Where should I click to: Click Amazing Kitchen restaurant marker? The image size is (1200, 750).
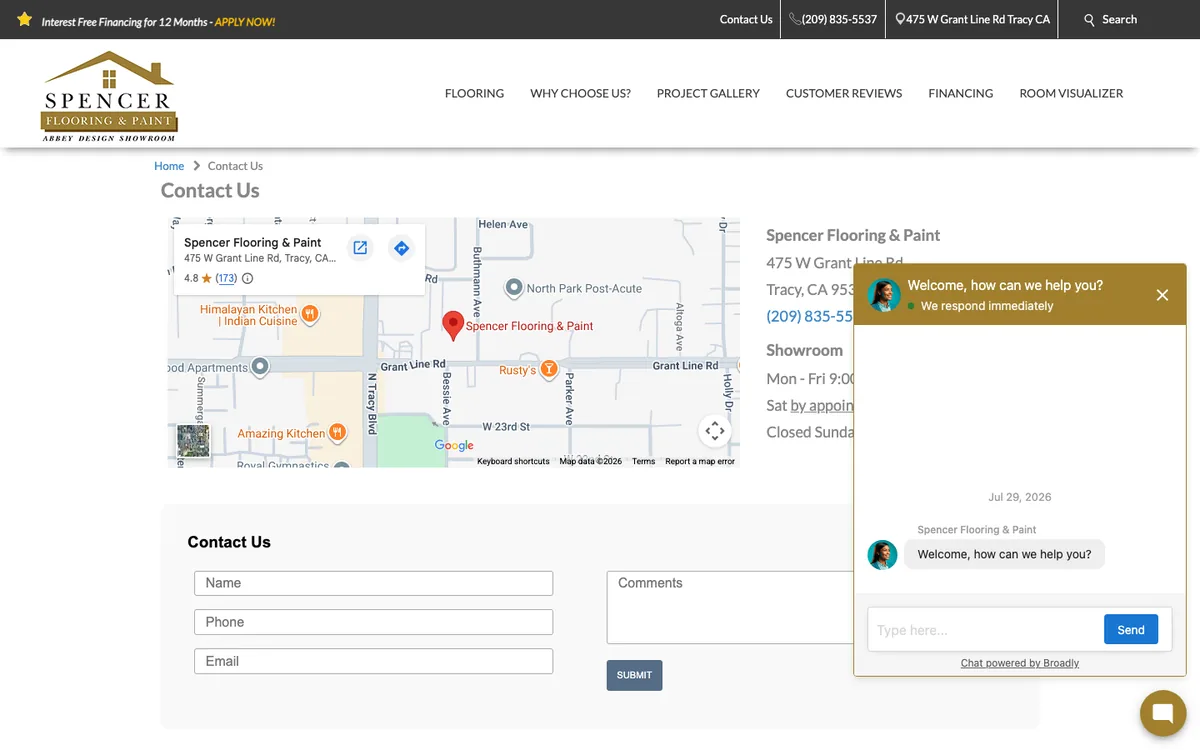coord(337,433)
